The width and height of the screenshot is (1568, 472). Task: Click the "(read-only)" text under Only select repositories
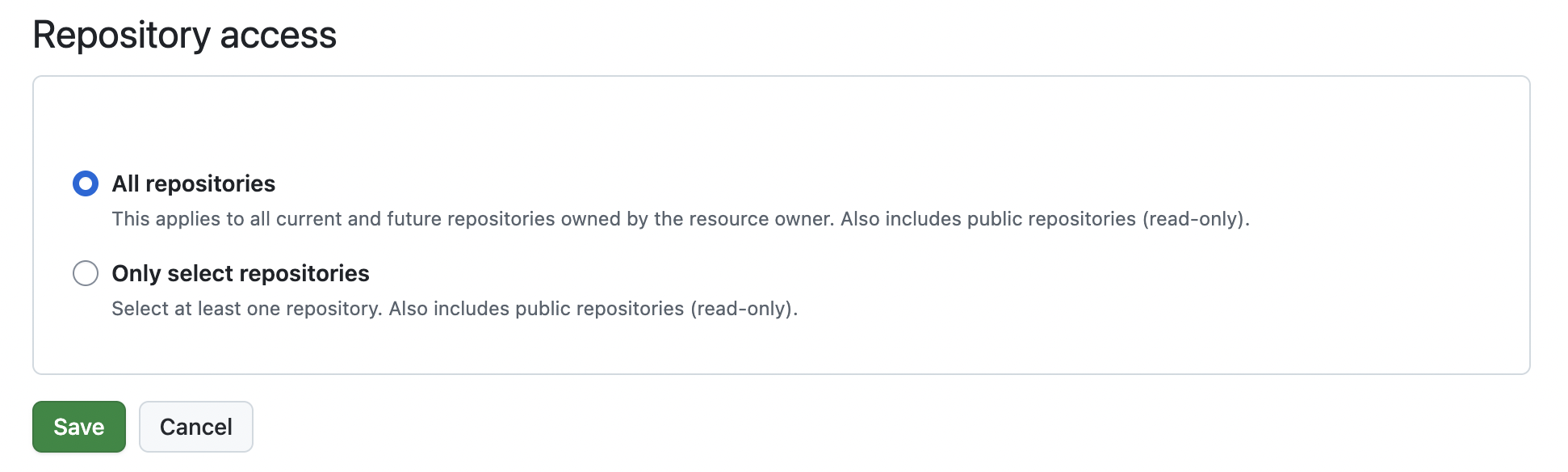point(743,309)
